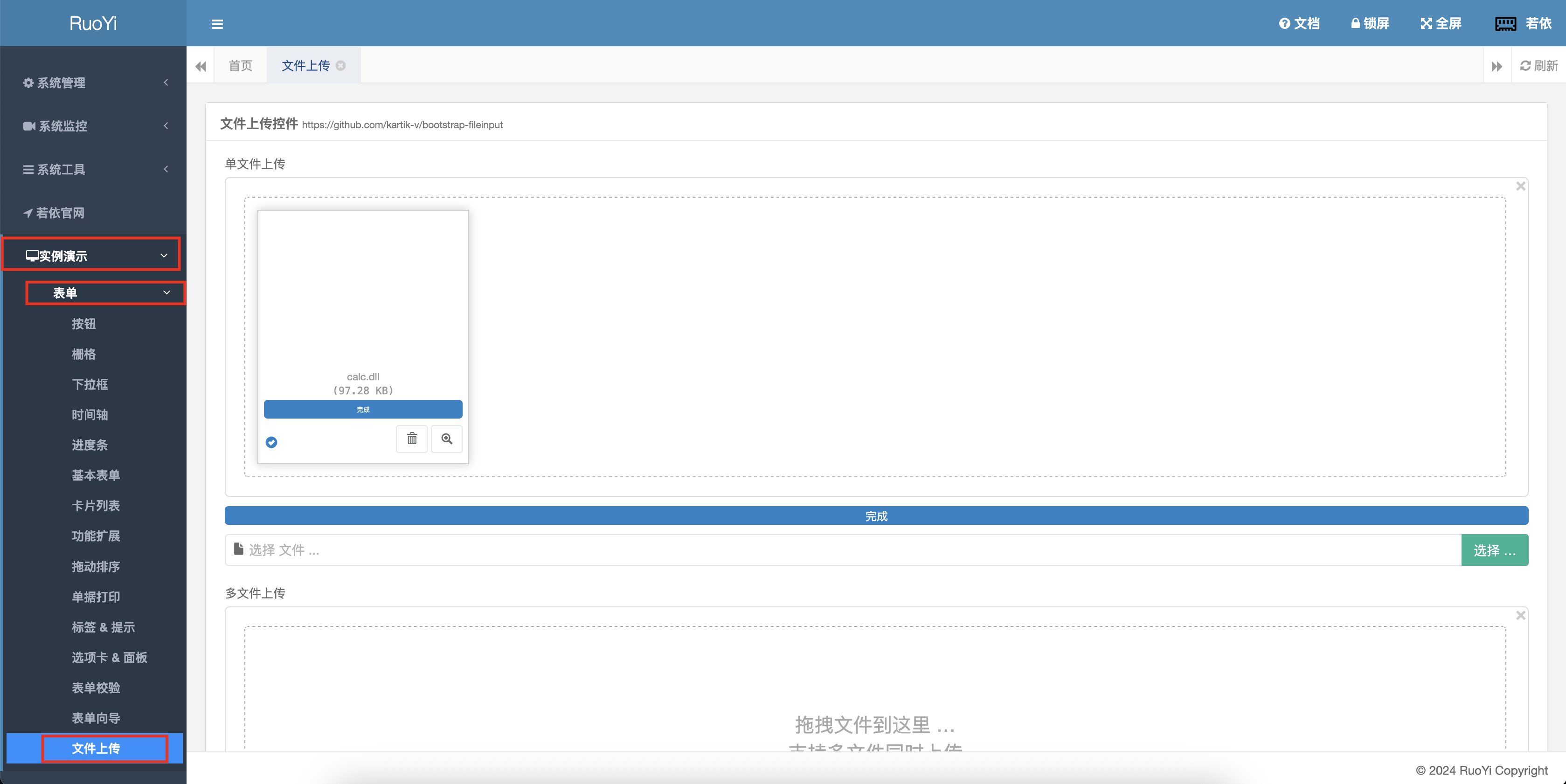Screen dimensions: 1566x784
Task: Open the 按钮 menu item
Action: (84, 324)
